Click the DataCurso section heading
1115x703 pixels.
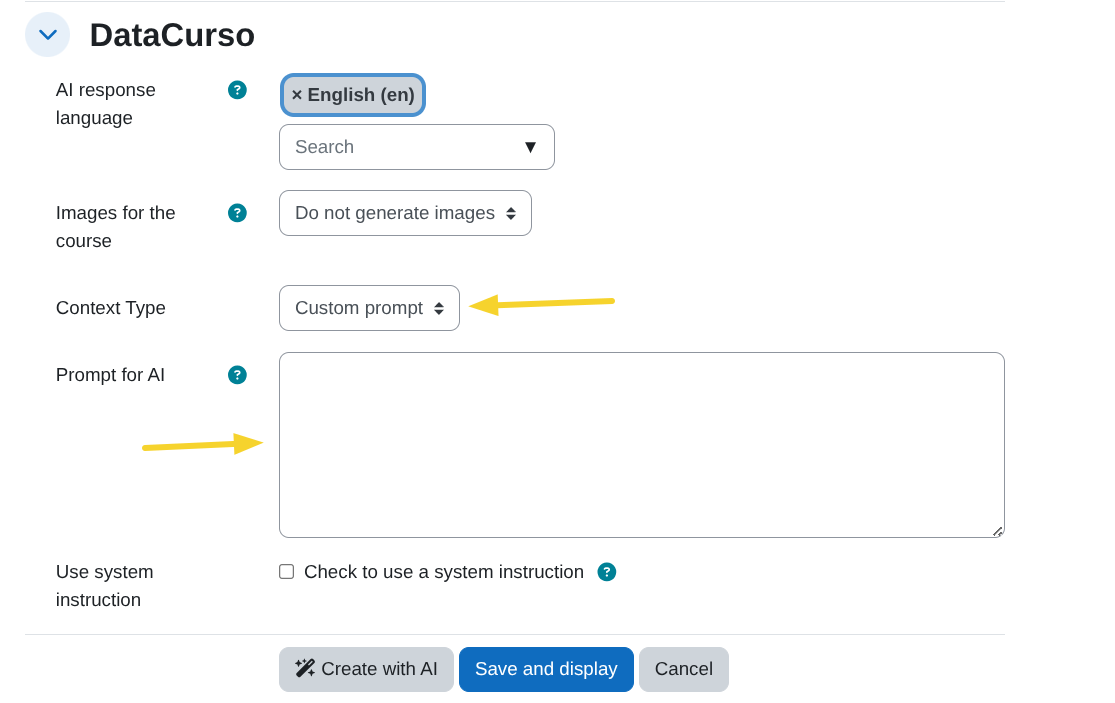172,35
